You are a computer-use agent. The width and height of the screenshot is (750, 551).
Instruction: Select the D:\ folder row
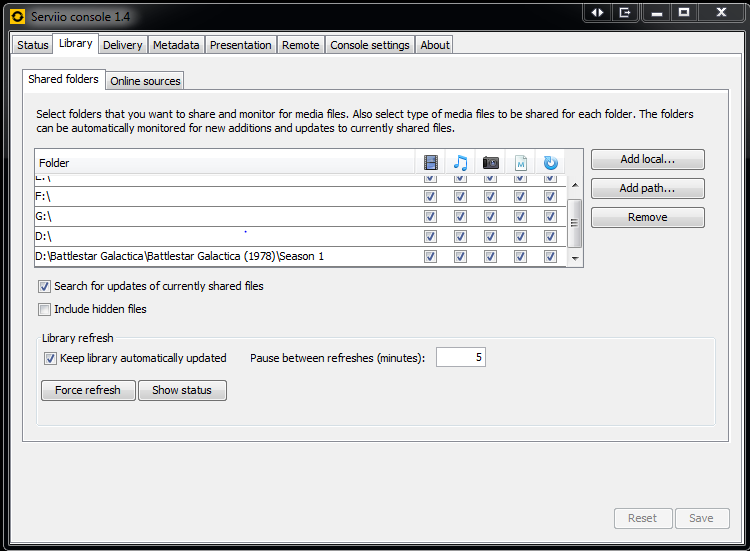300,237
